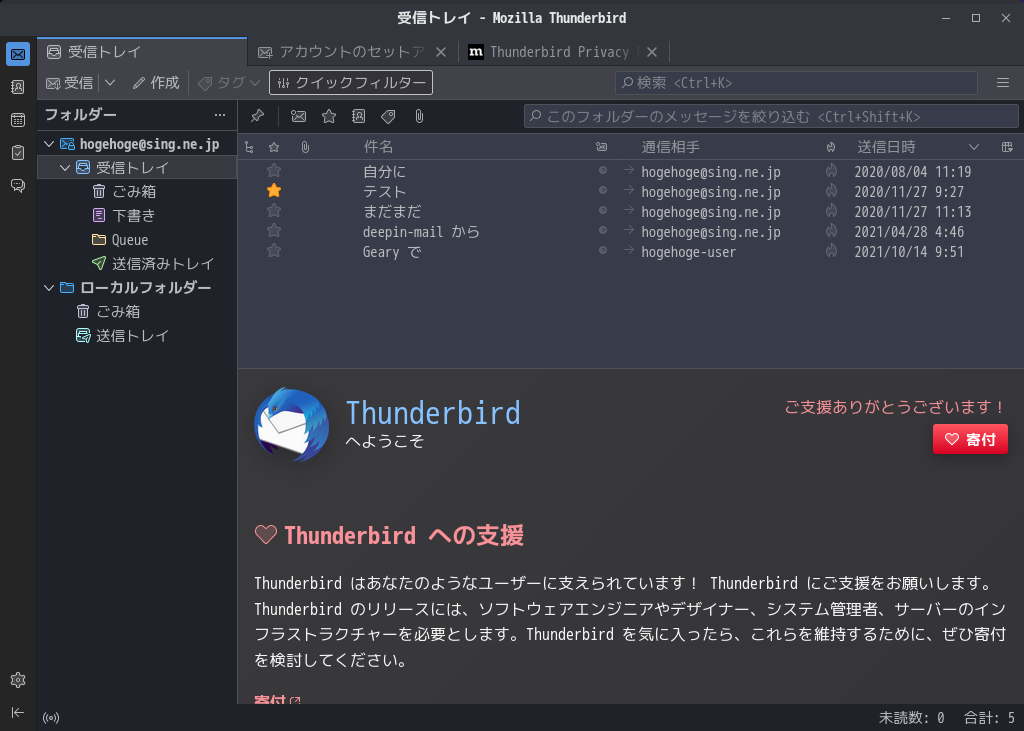Focus the global 検索 search field
This screenshot has height=731, width=1024.
coord(796,83)
